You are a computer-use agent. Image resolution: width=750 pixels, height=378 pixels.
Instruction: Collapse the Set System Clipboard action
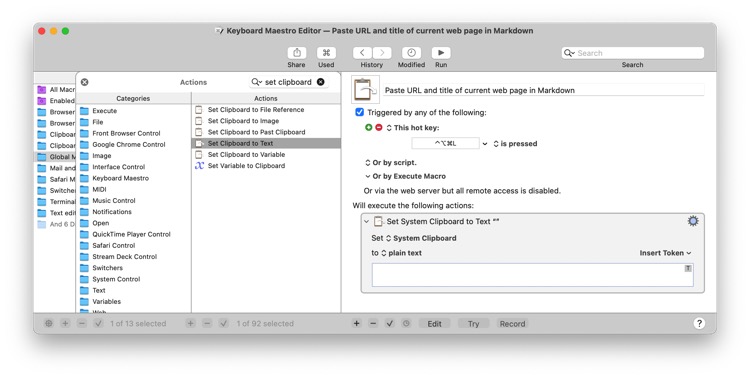click(367, 221)
